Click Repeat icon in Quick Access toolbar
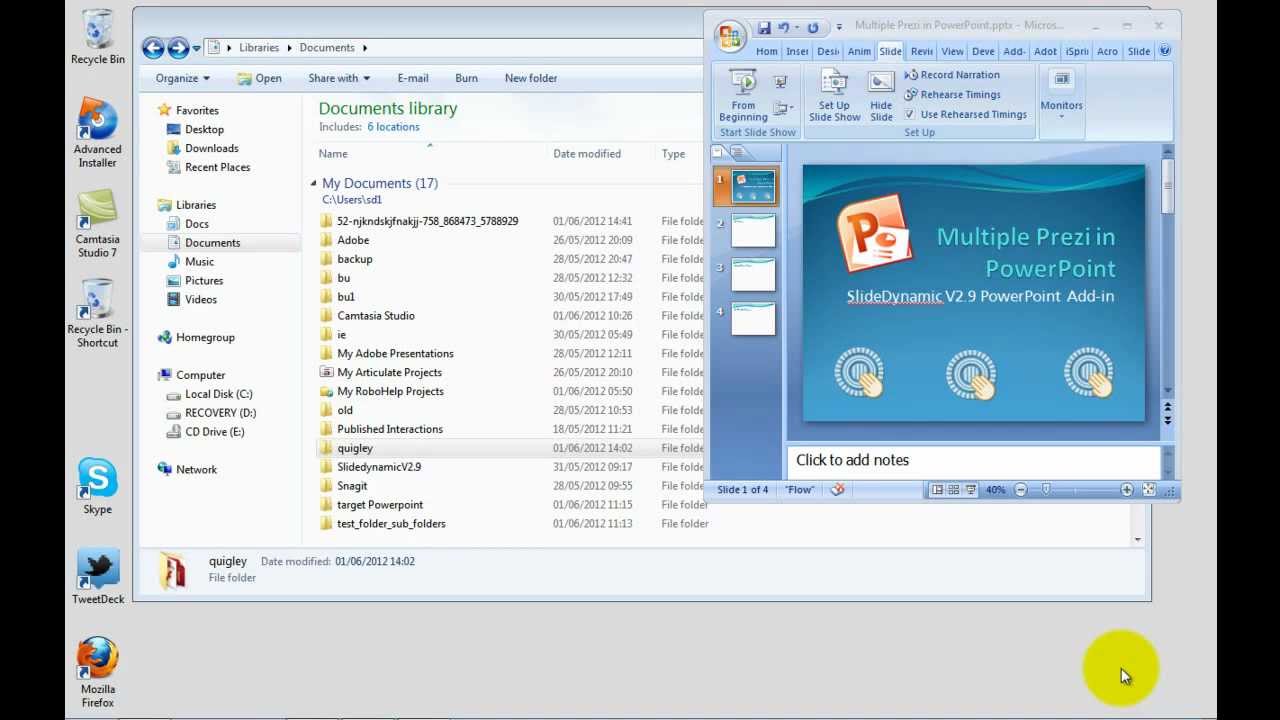The width and height of the screenshot is (1280, 720). pos(813,27)
